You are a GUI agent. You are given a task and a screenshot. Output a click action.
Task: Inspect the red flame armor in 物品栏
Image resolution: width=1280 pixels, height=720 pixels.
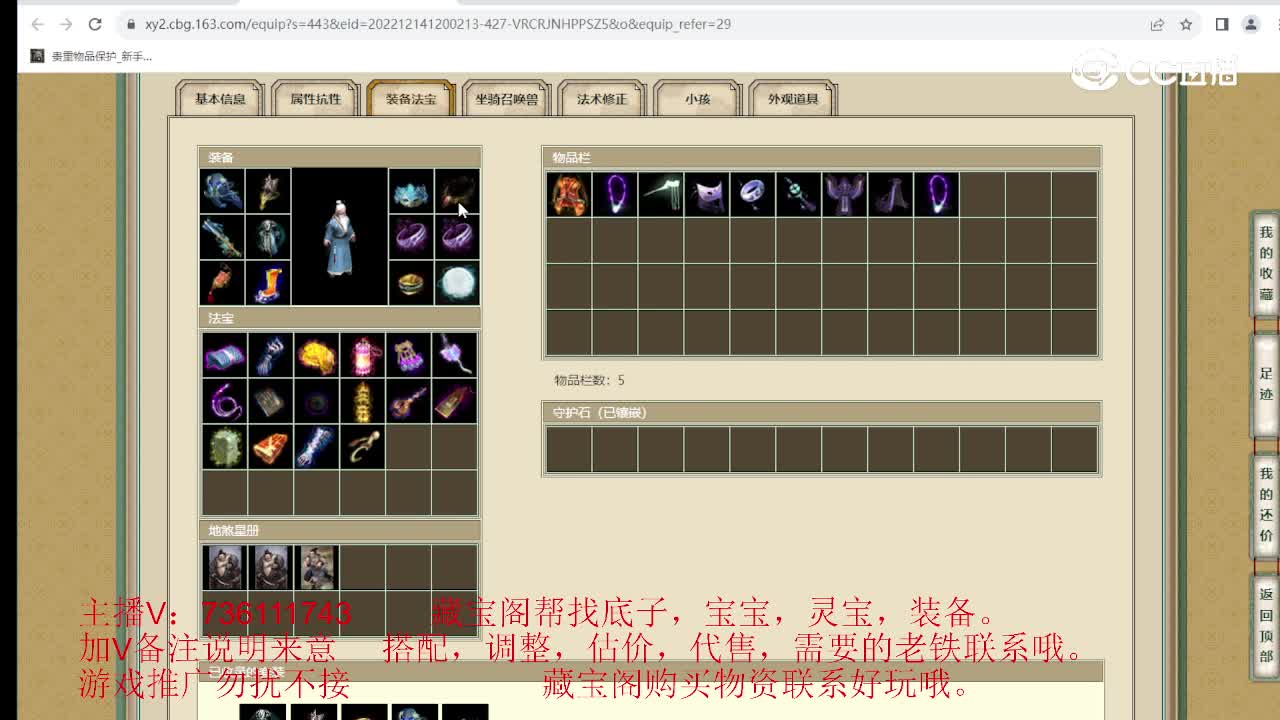(568, 194)
